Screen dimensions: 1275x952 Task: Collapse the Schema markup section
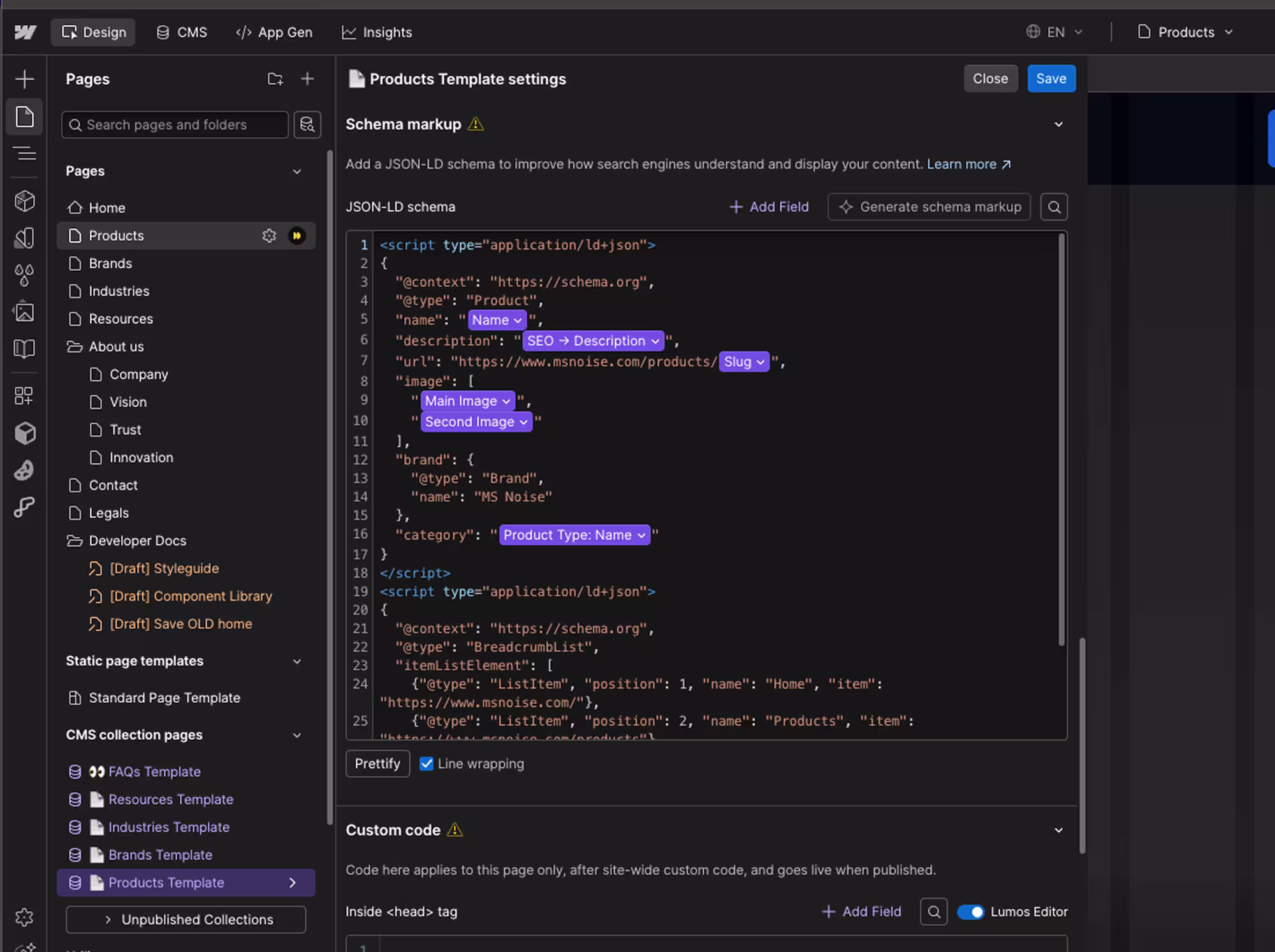click(1058, 124)
